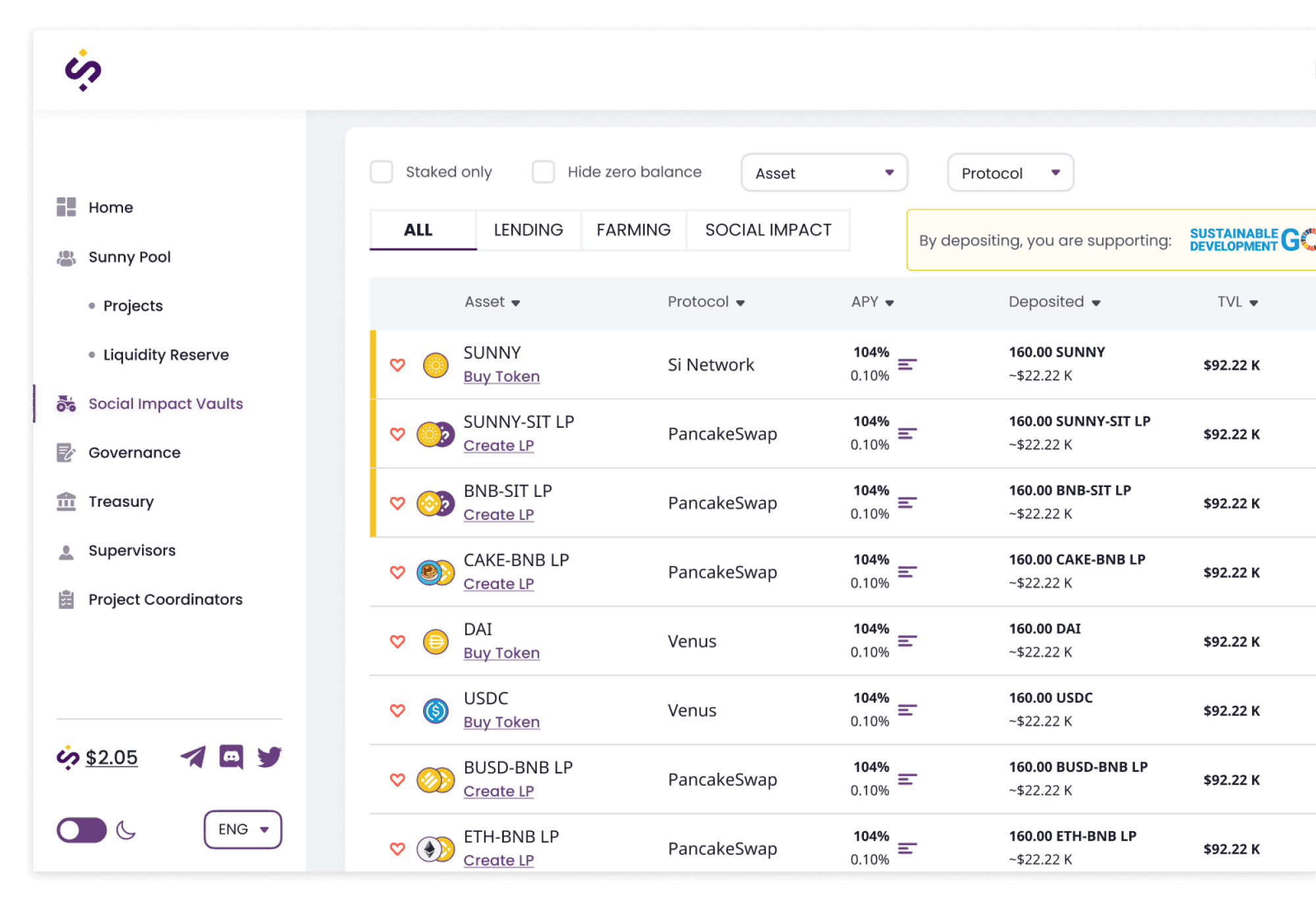Viewport: 1316px width, 903px height.
Task: Click Buy Token link under SUNNY
Action: coord(501,376)
